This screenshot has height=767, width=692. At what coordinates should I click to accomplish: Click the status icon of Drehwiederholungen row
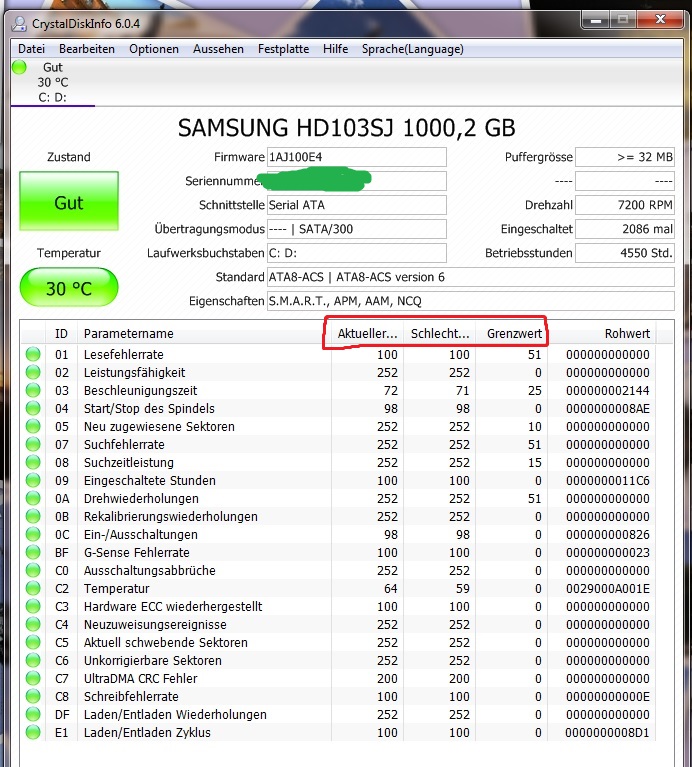[x=33, y=498]
